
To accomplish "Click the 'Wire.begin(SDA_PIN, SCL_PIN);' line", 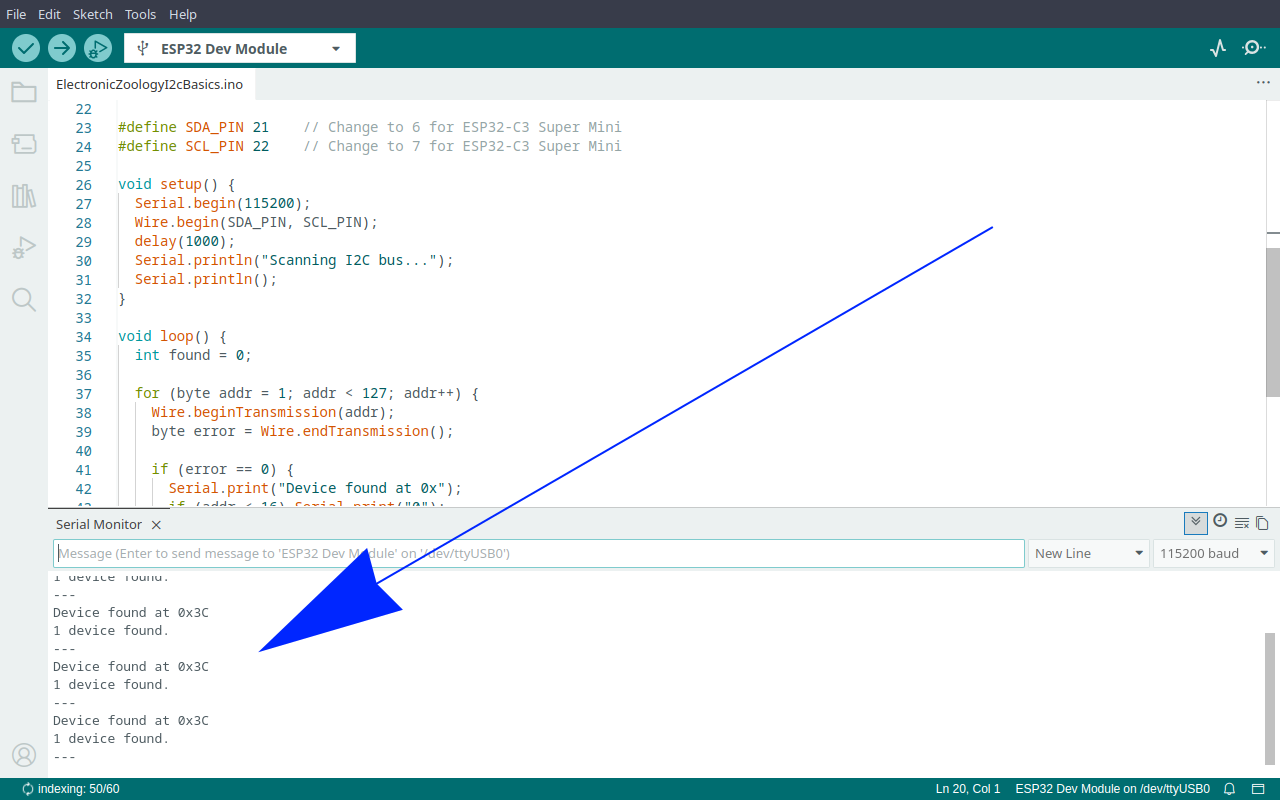I will tap(257, 222).
